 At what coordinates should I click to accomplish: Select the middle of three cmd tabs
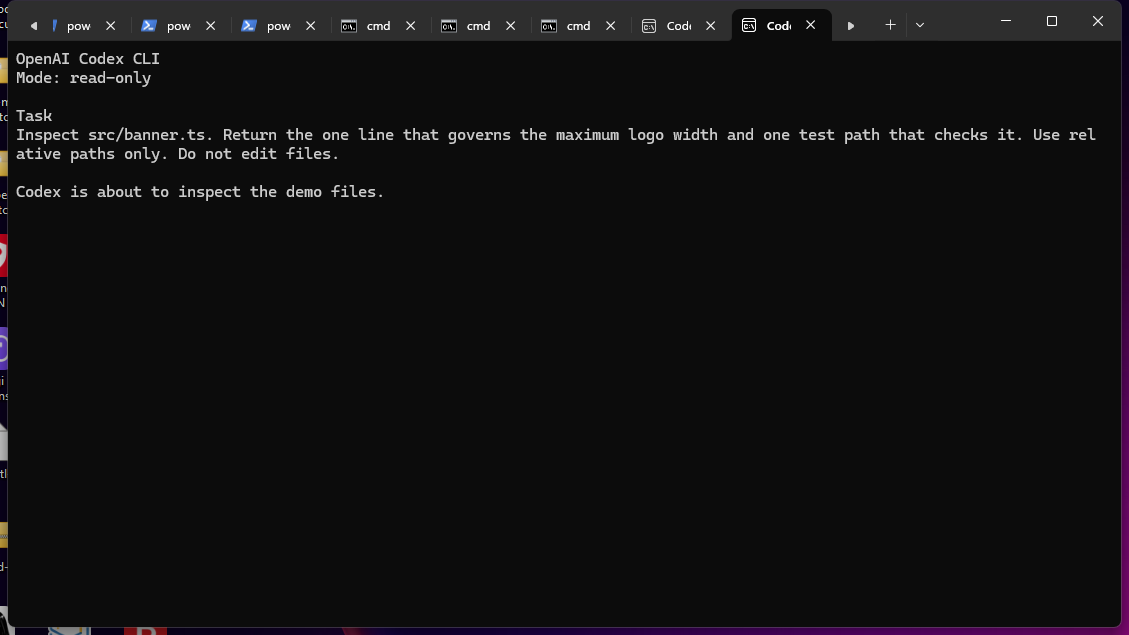(x=478, y=25)
